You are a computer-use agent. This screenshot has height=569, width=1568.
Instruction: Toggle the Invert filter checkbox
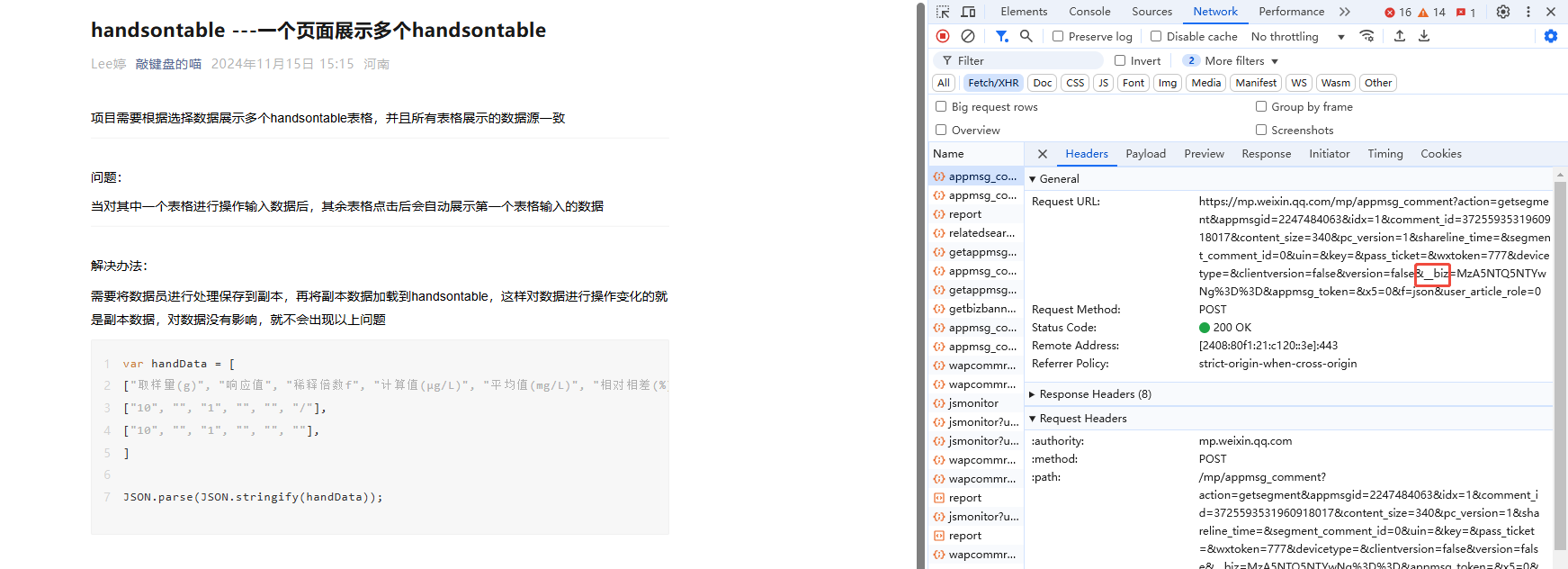tap(1120, 60)
